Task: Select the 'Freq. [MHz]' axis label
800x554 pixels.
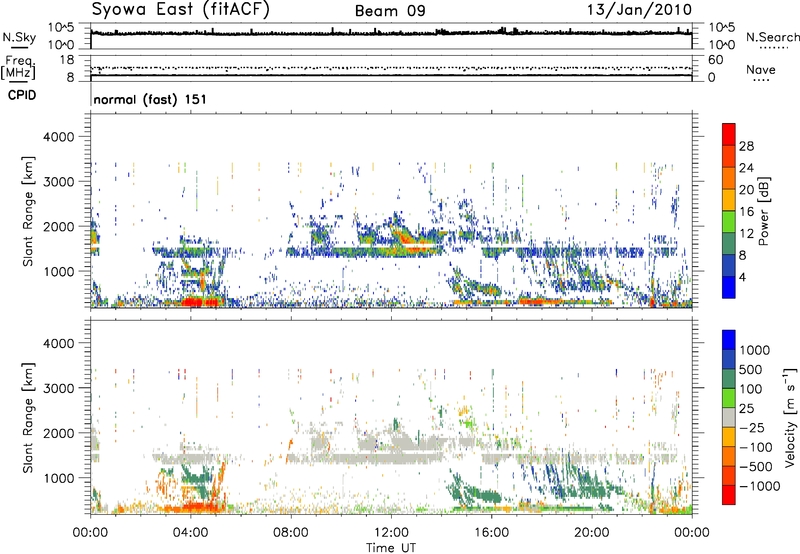Action: click(x=19, y=68)
